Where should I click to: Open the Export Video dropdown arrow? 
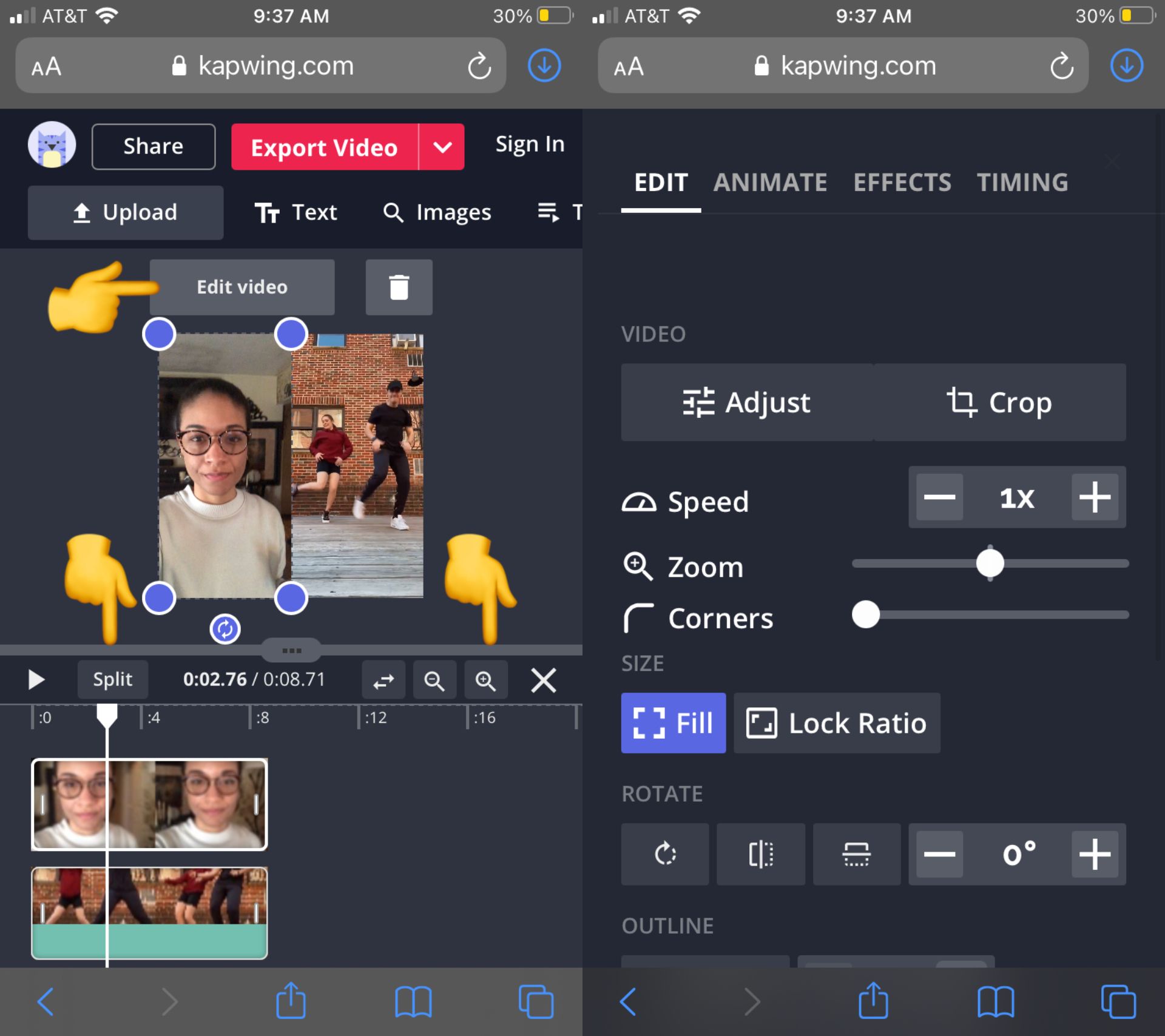click(x=442, y=147)
